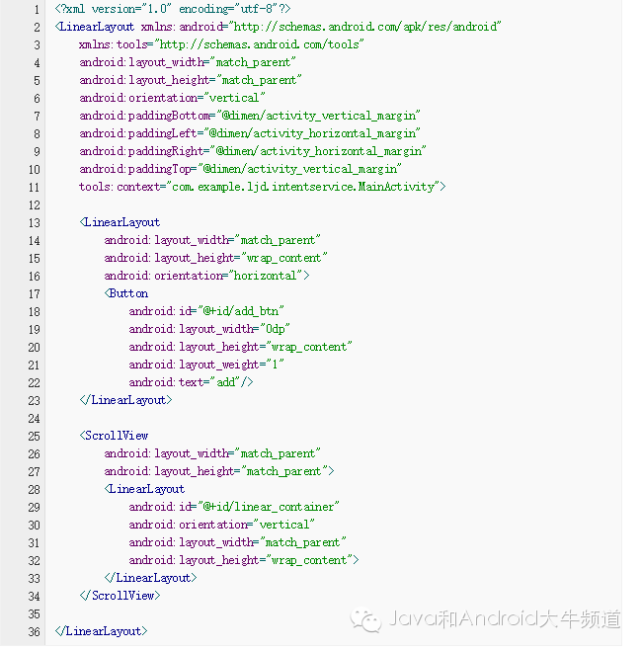The image size is (640, 651).
Task: Click the root LinearLayout xmlns:android line
Action: point(278,27)
